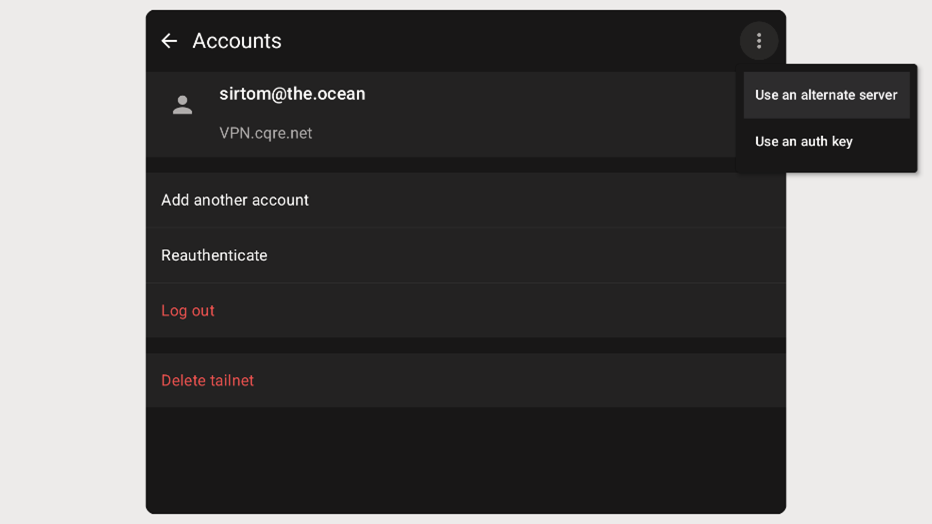Choose Use an auth key

coord(804,142)
